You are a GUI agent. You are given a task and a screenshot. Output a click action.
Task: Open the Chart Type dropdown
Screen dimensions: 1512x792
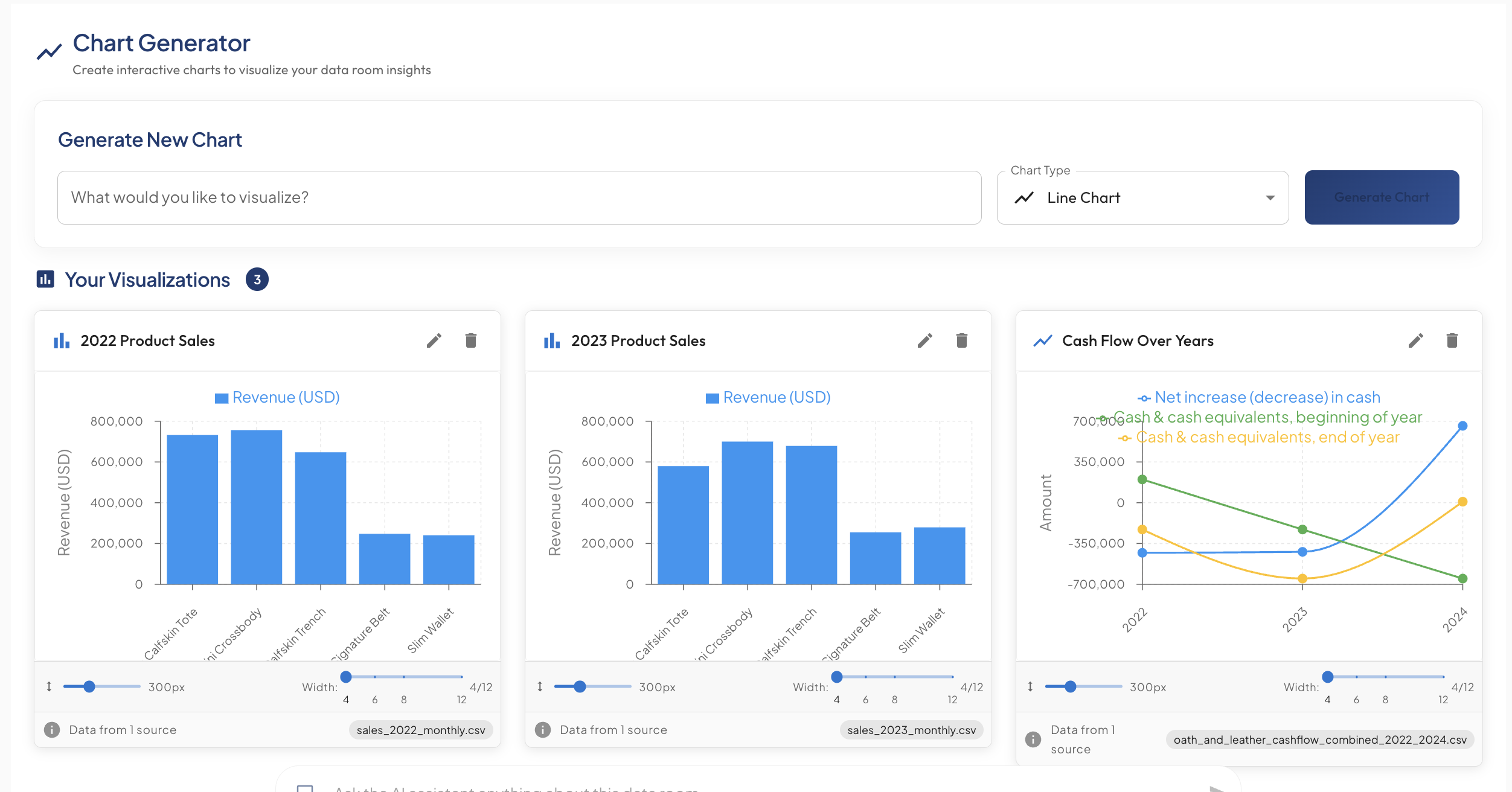click(1142, 197)
